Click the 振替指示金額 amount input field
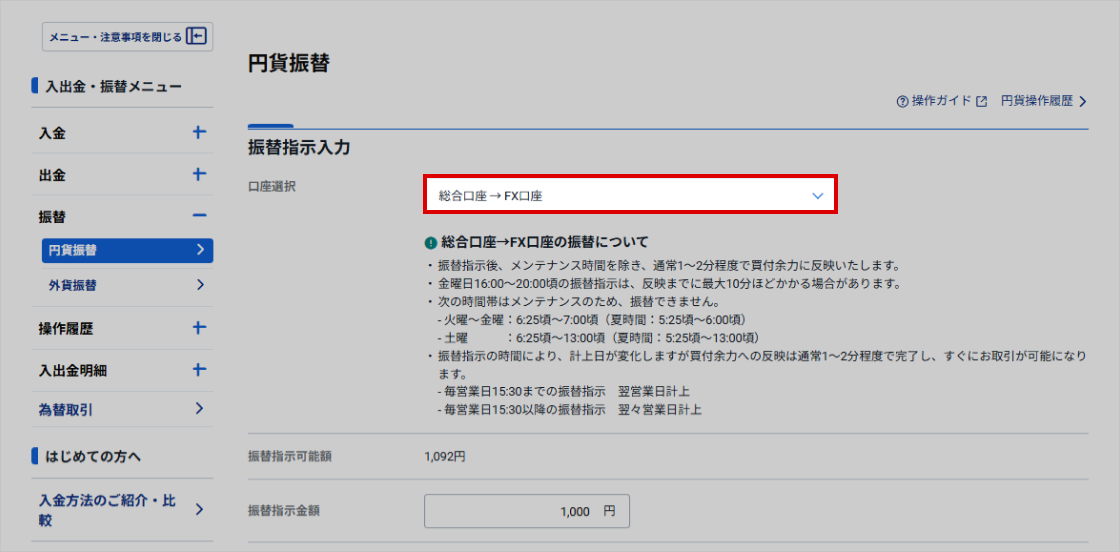Viewport: 1120px width, 552px height. 527,511
